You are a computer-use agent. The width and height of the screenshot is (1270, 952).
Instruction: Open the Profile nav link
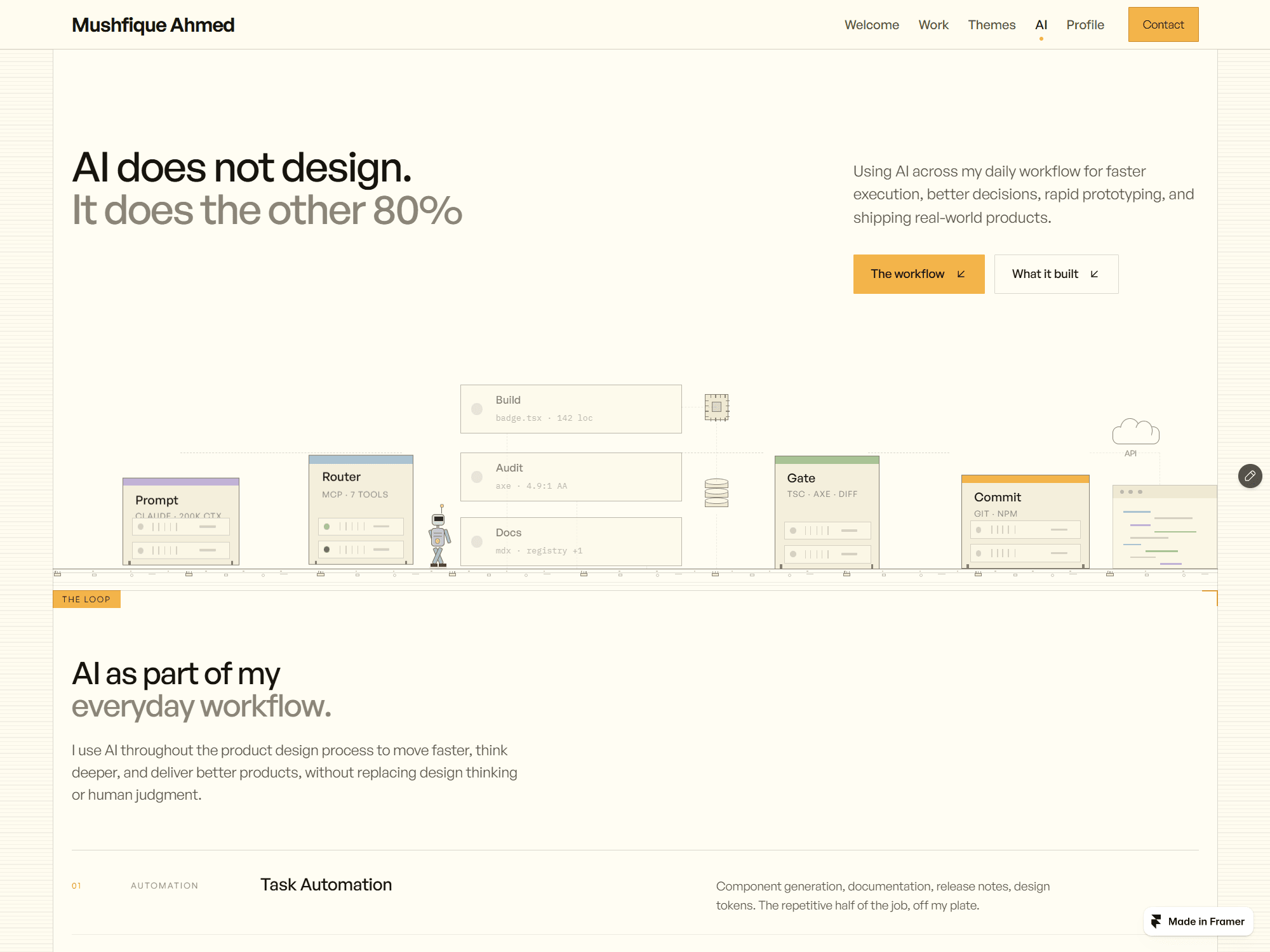point(1085,25)
